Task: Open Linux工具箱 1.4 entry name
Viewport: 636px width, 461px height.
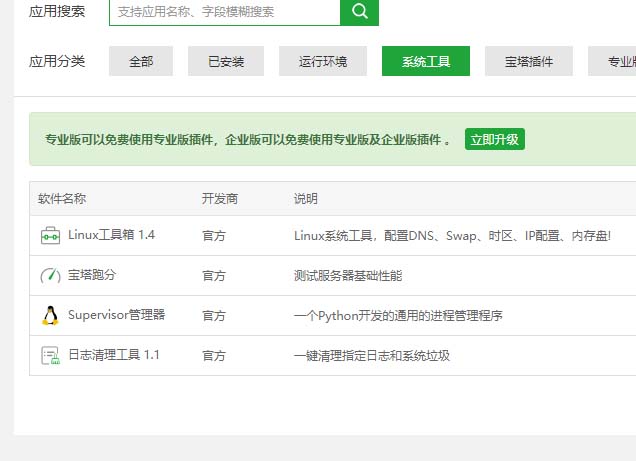Action: [112, 235]
